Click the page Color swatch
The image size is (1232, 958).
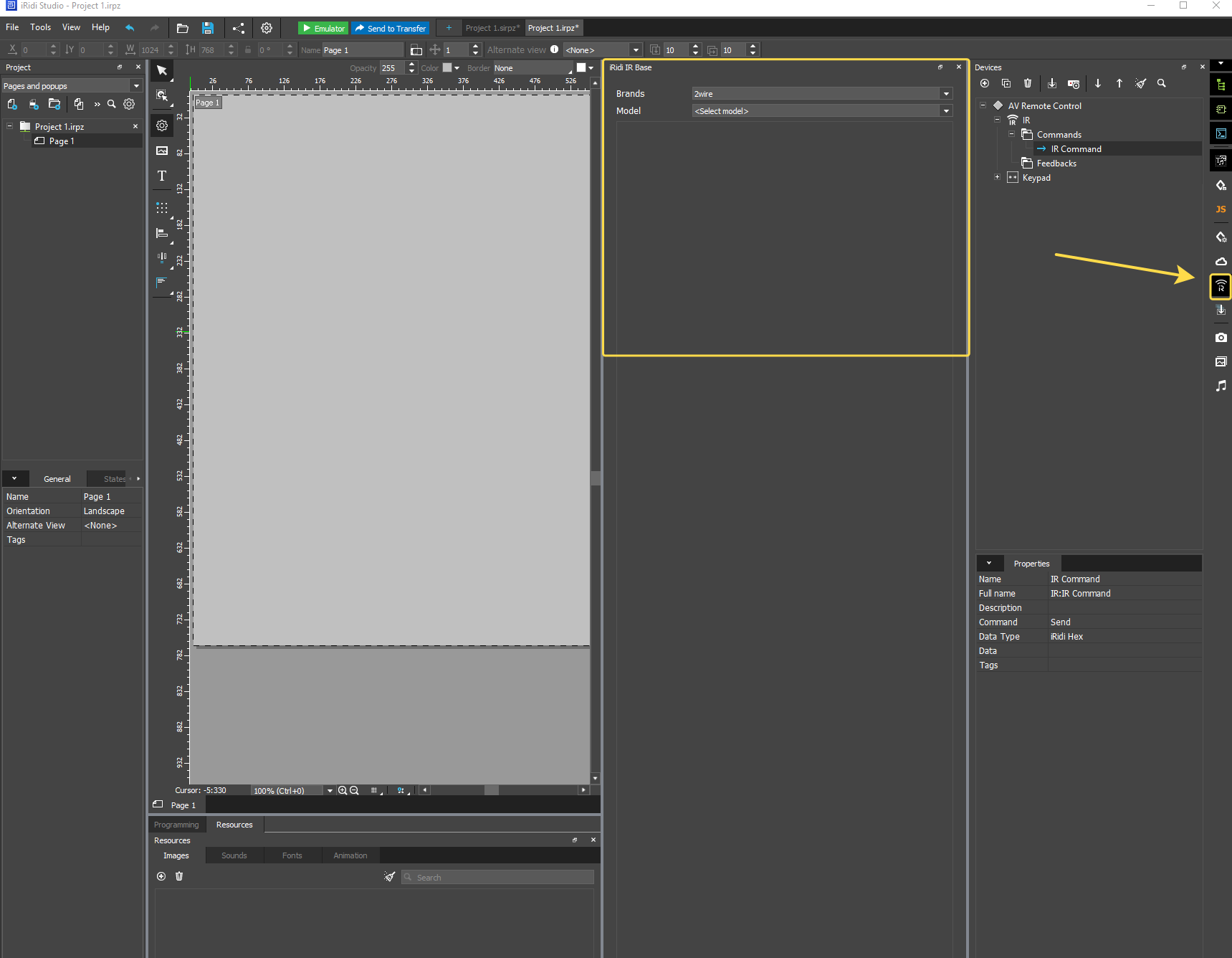tap(447, 68)
